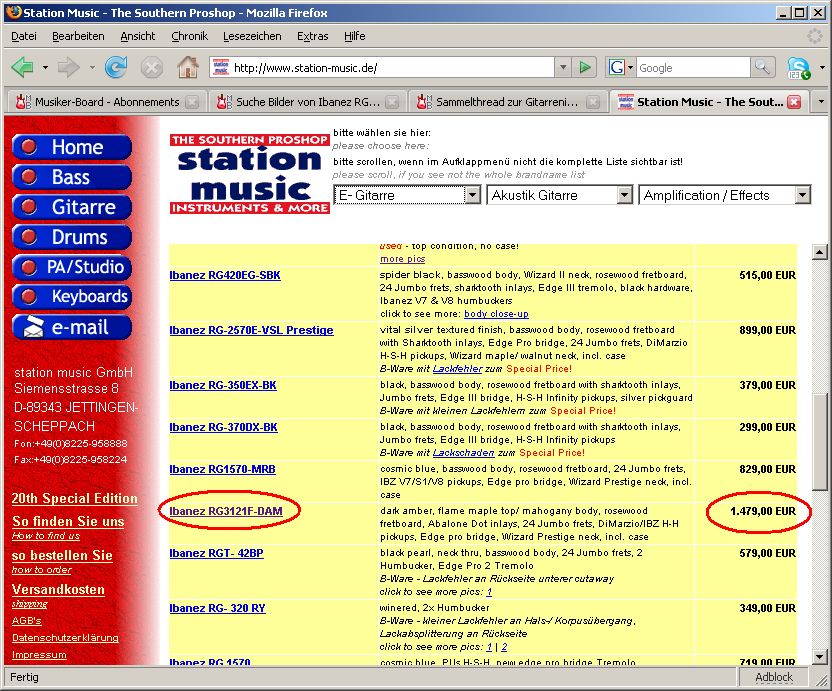The width and height of the screenshot is (832, 691).
Task: Switch to the Suche Bilder von Ibanez RG tab
Action: [308, 102]
